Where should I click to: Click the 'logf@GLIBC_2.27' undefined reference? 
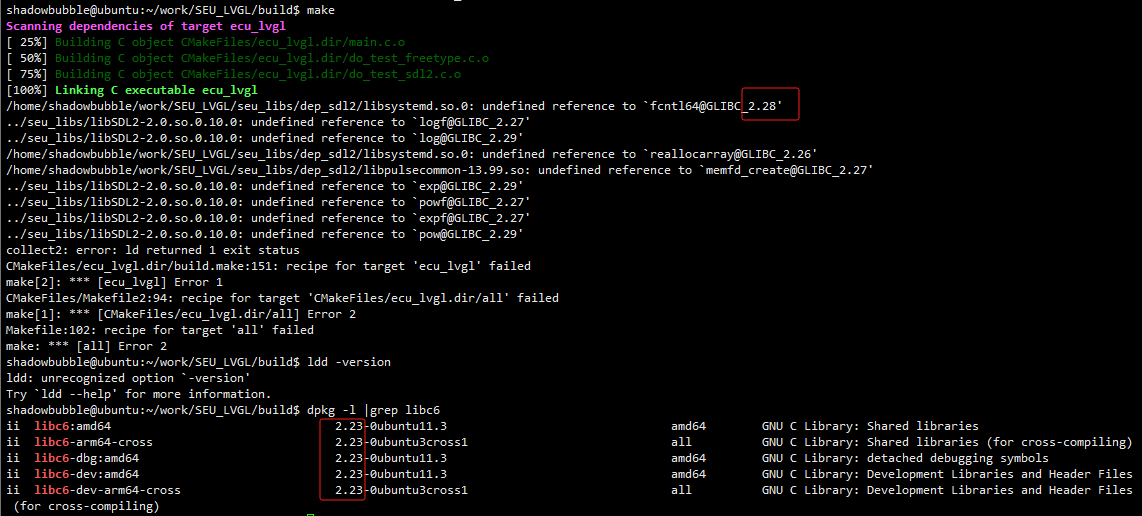coord(470,122)
